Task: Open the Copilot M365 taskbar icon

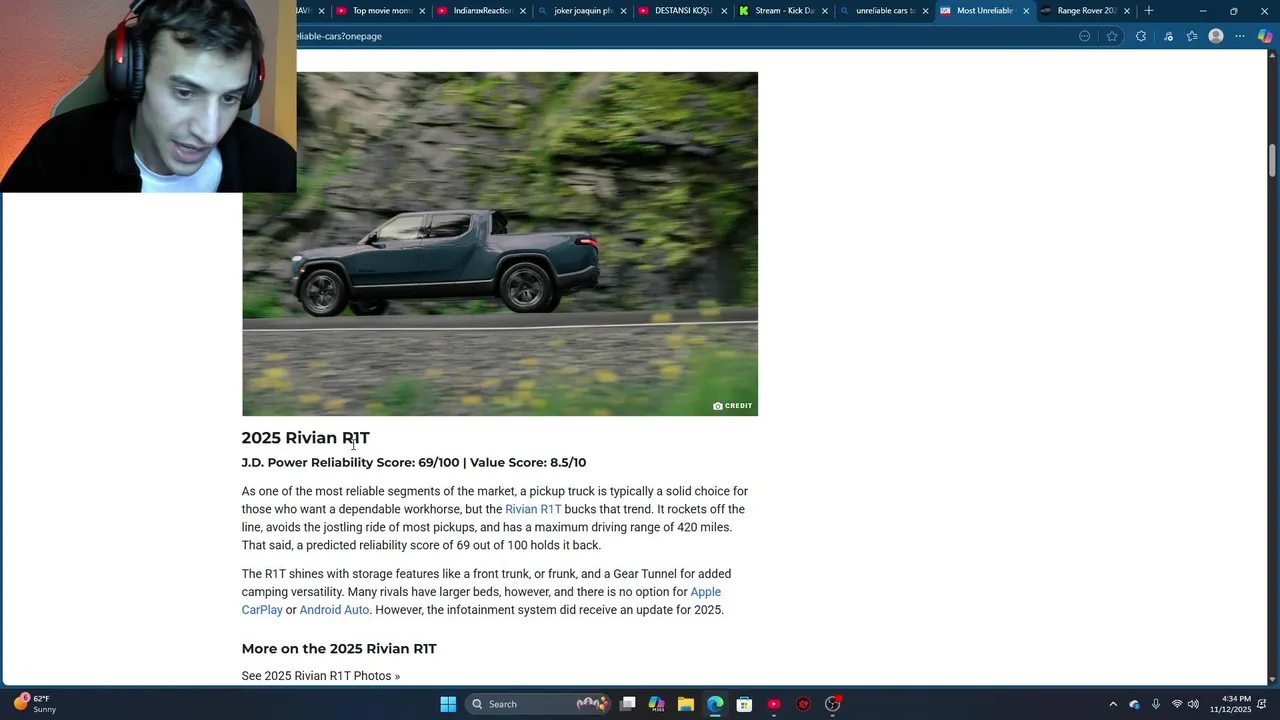Action: (657, 704)
